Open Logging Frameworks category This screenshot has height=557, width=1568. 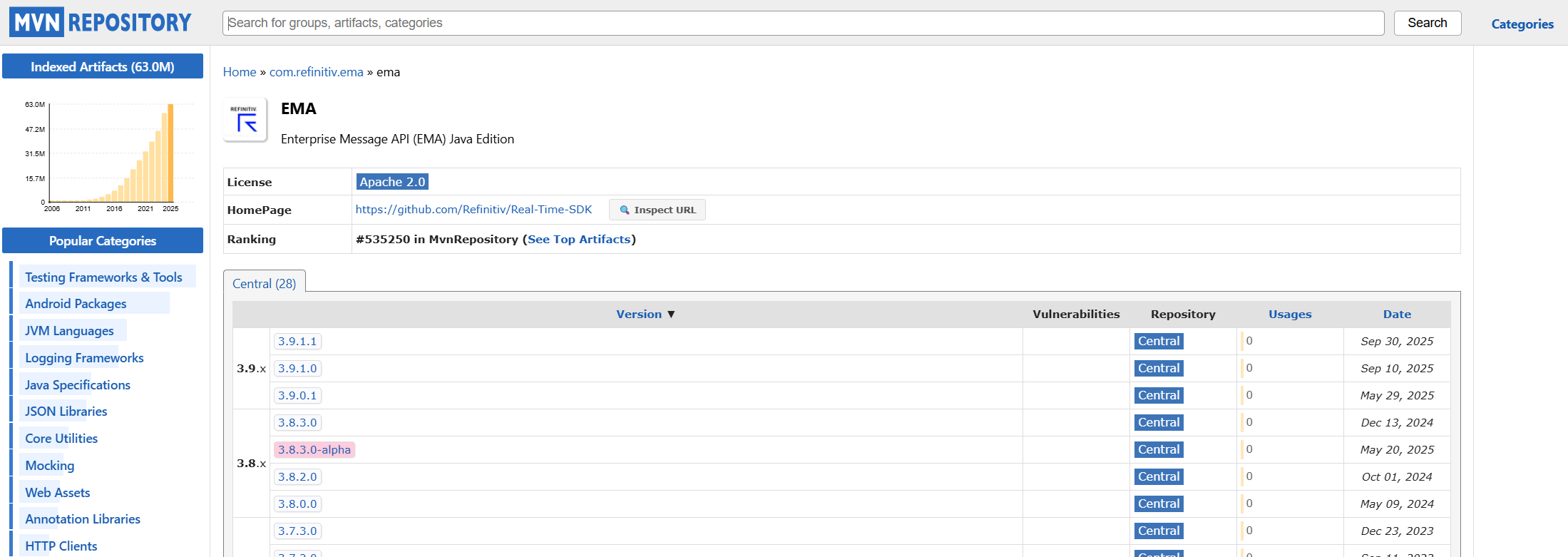[84, 358]
